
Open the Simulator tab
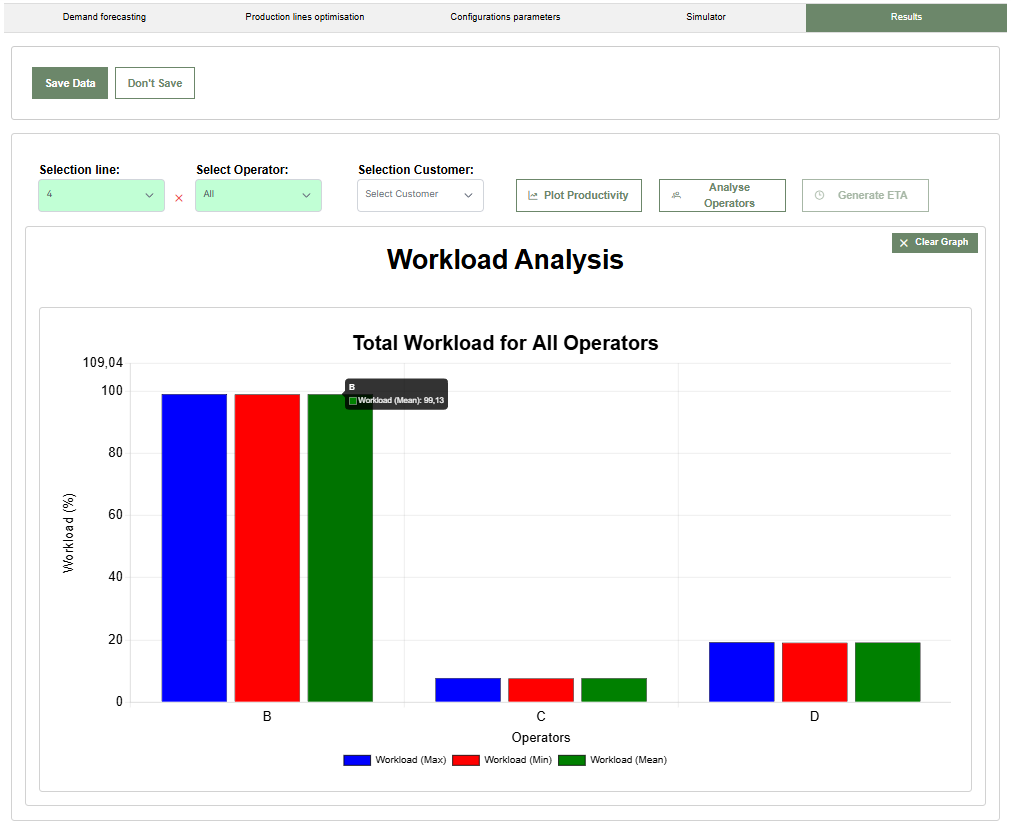705,17
